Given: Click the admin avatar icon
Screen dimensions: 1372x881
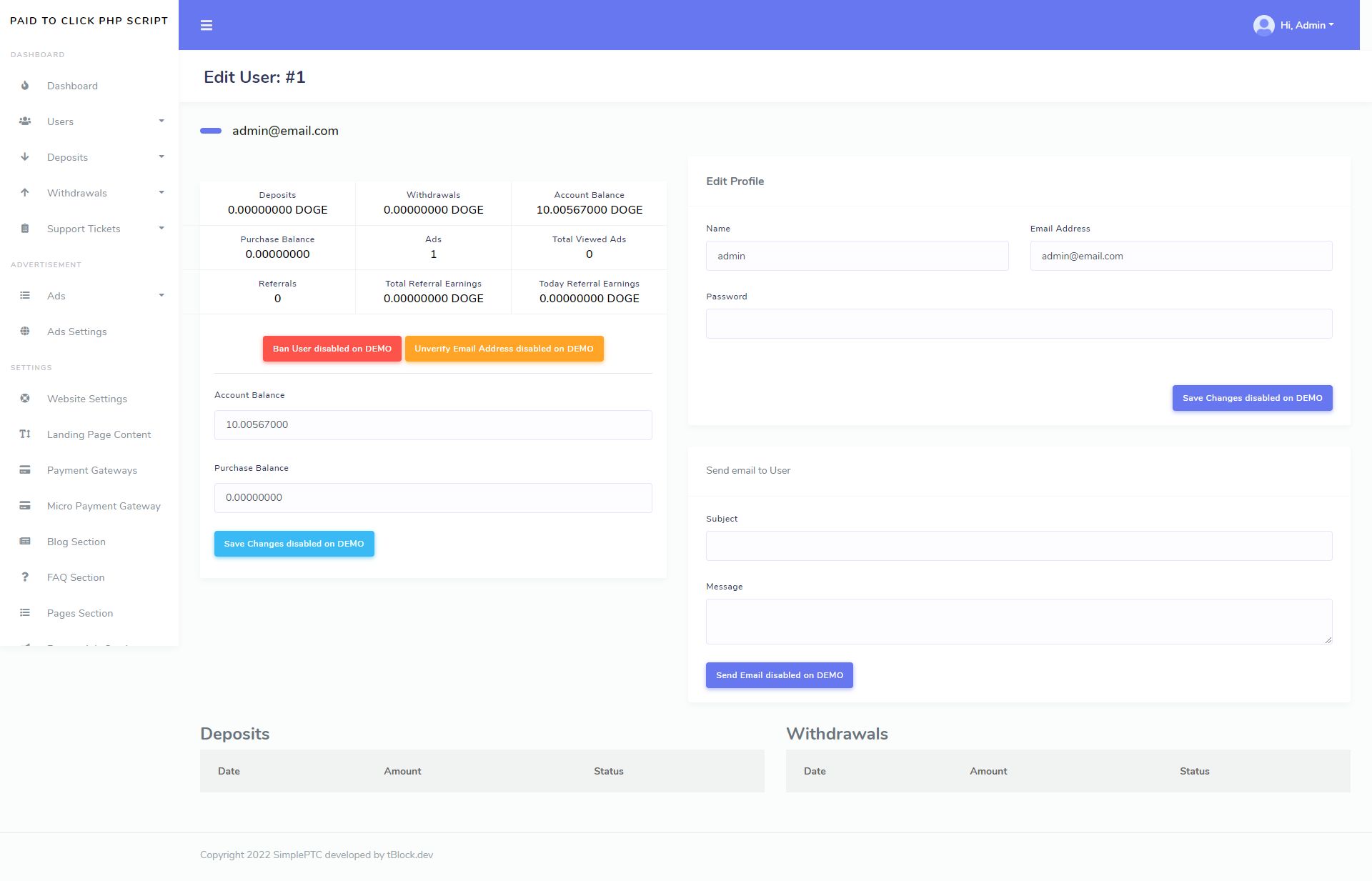Looking at the screenshot, I should coord(1263,26).
